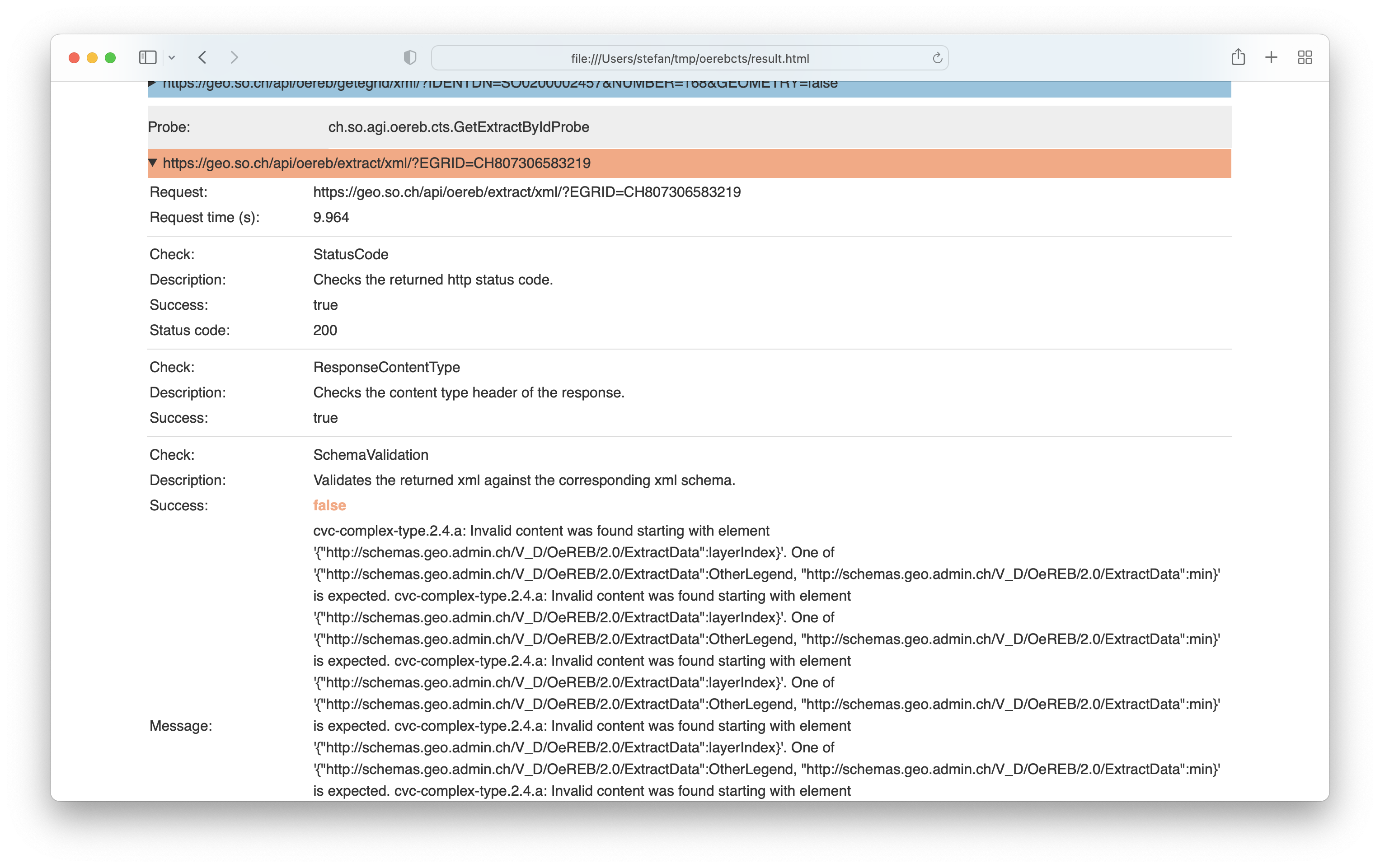Screen dimensions: 1380x868
Task: Select the probe name ch.so.agi.oereb.cts.GetExtractByIdProbe
Action: (x=459, y=127)
